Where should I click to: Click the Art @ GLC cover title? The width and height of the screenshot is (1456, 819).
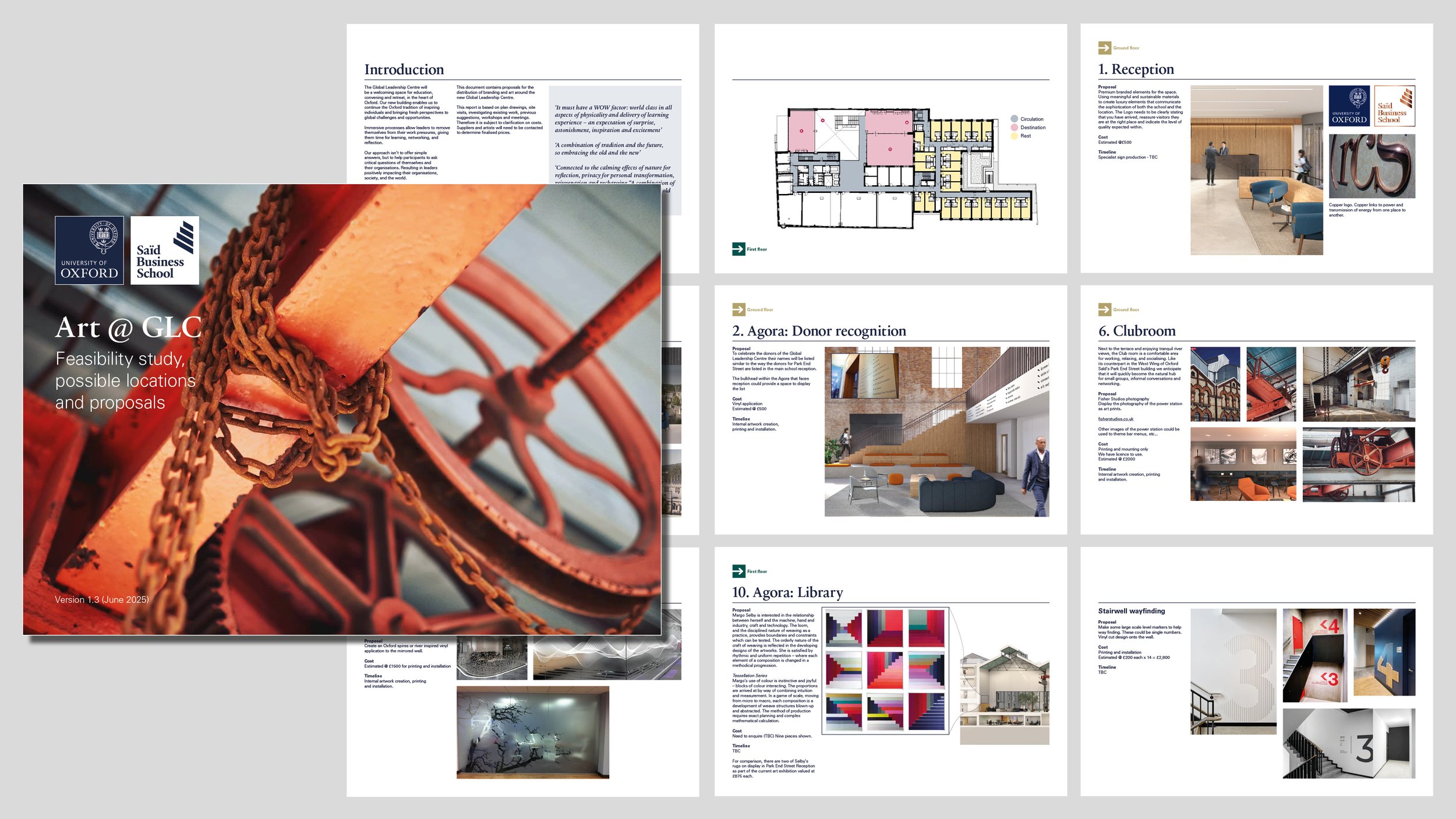point(128,327)
